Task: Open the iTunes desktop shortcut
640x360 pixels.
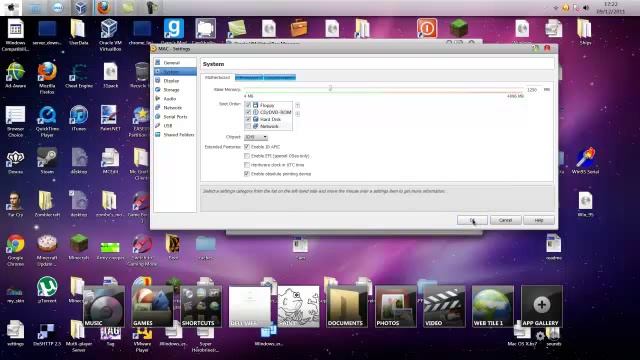Action: pyautogui.click(x=79, y=118)
